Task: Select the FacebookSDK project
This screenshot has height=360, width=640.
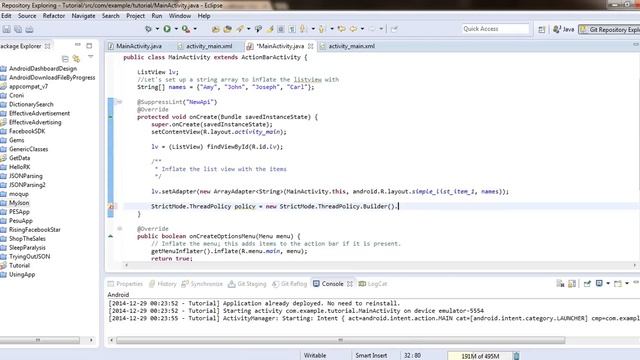Action: [27, 131]
